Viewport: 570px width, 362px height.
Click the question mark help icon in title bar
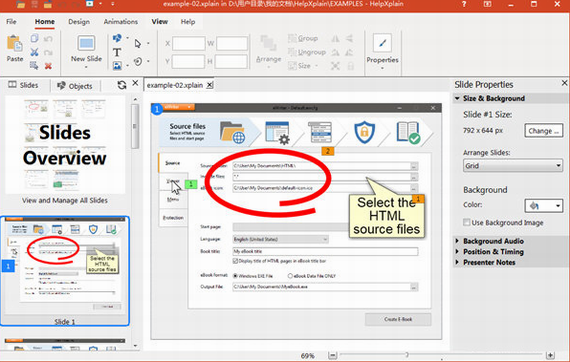pos(464,4)
